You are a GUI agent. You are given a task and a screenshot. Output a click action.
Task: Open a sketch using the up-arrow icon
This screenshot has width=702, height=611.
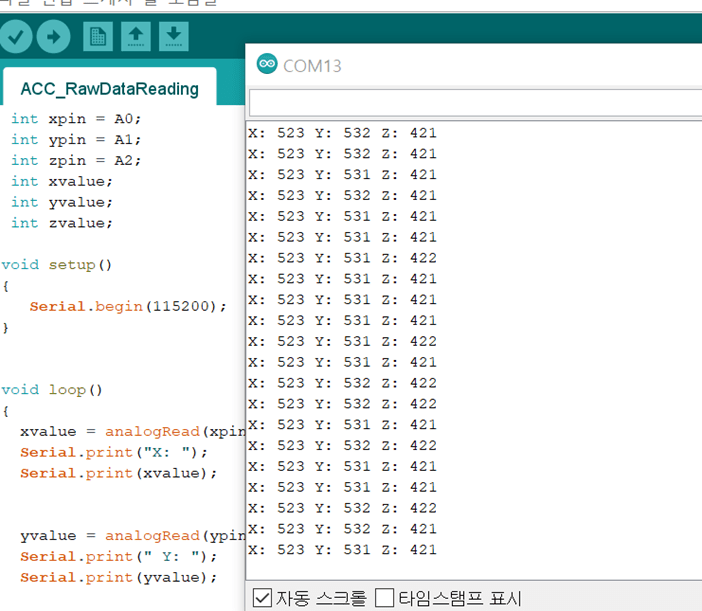(x=136, y=38)
